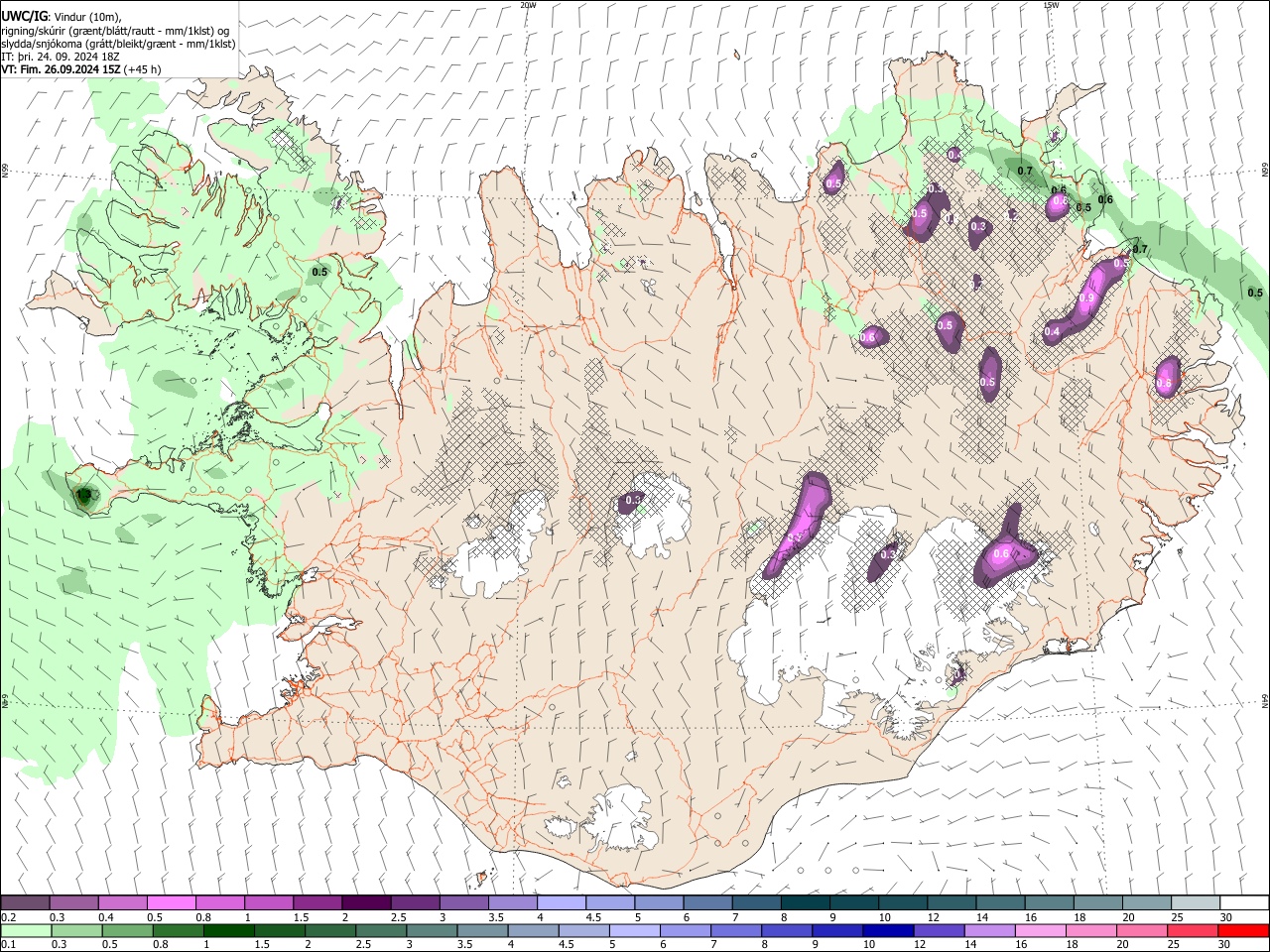Screen dimensions: 1270x952
Task: Click the 7–8 rain legend swatch
Action: tap(736, 931)
